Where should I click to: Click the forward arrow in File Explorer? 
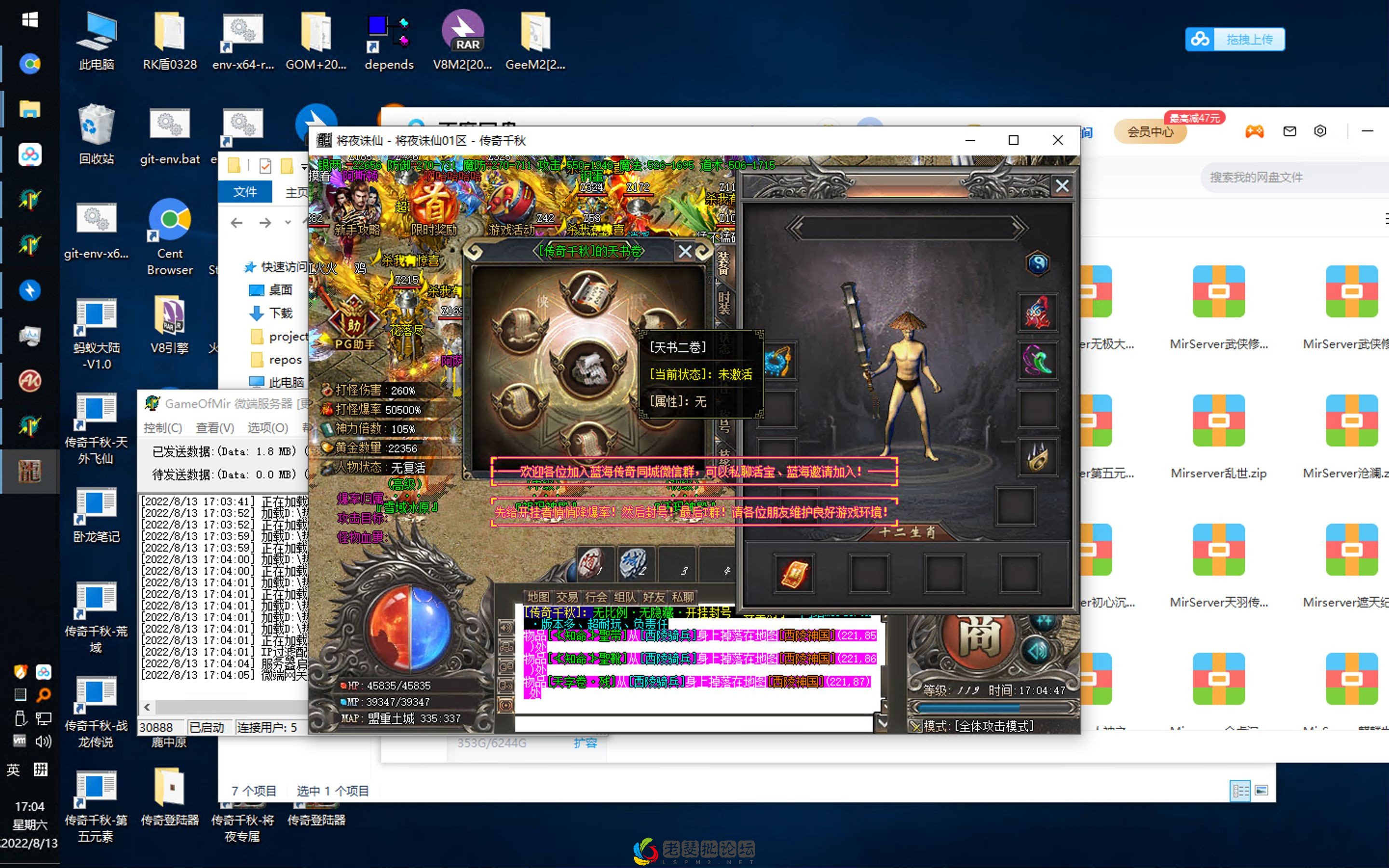[x=265, y=223]
